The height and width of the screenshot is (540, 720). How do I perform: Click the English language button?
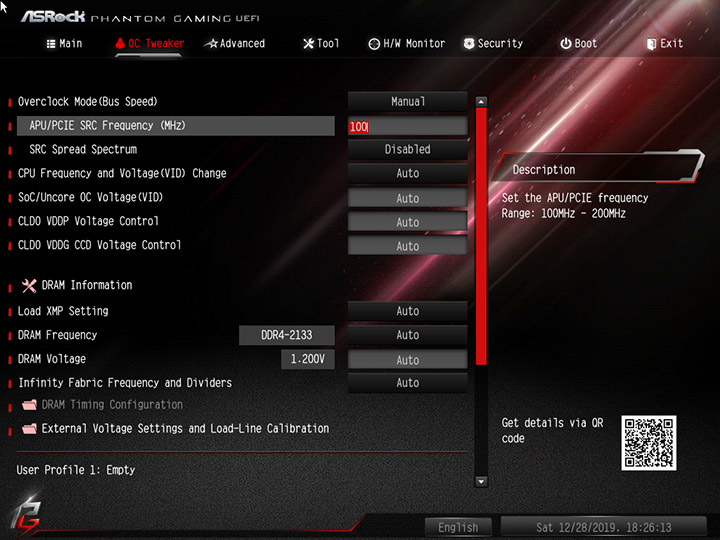click(x=458, y=527)
